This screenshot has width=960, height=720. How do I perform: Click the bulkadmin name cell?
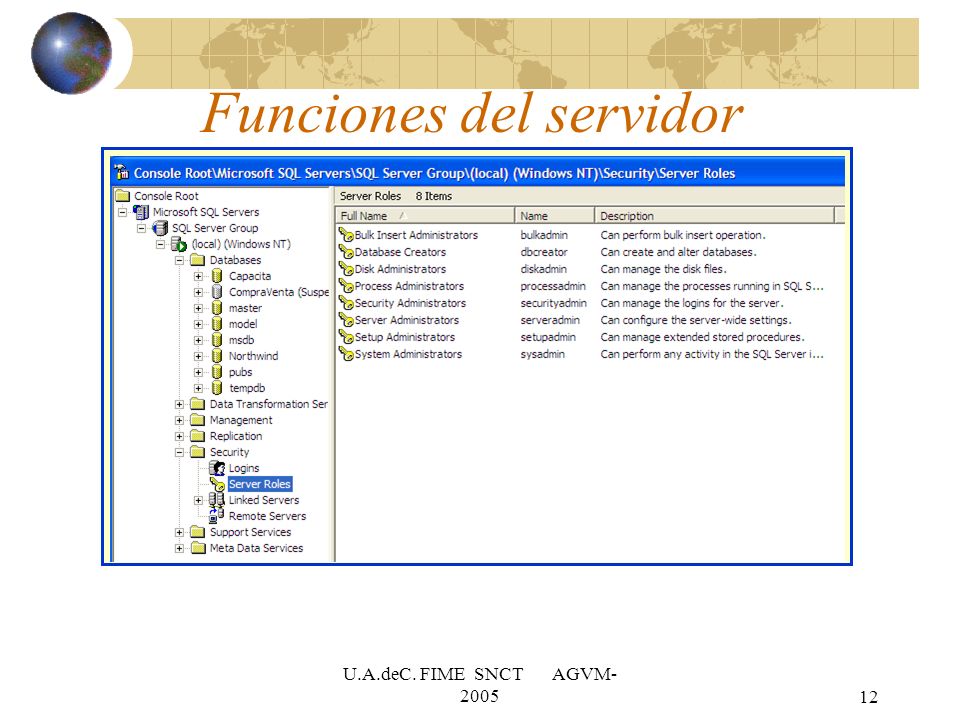pos(544,234)
